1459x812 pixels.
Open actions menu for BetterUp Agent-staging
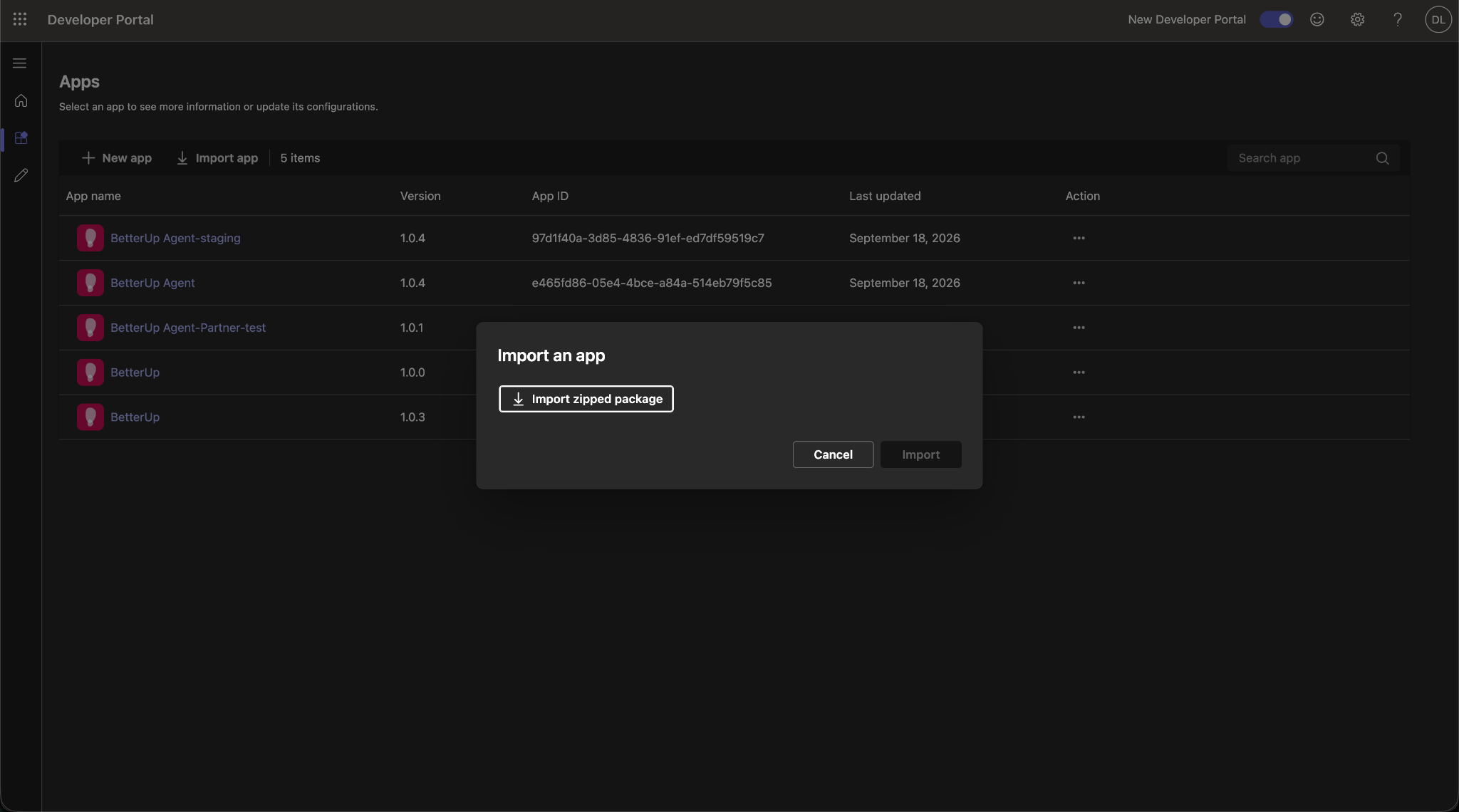click(x=1079, y=238)
